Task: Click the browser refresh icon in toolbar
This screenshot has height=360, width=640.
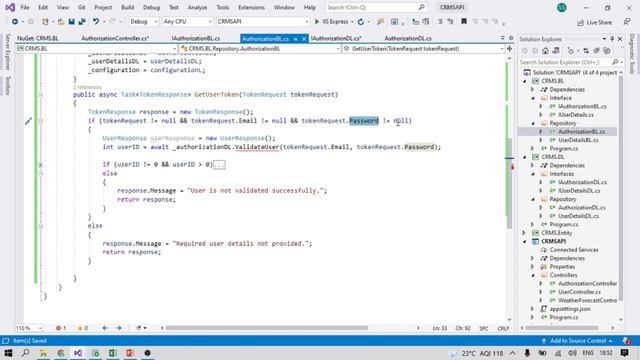Action: [361, 22]
